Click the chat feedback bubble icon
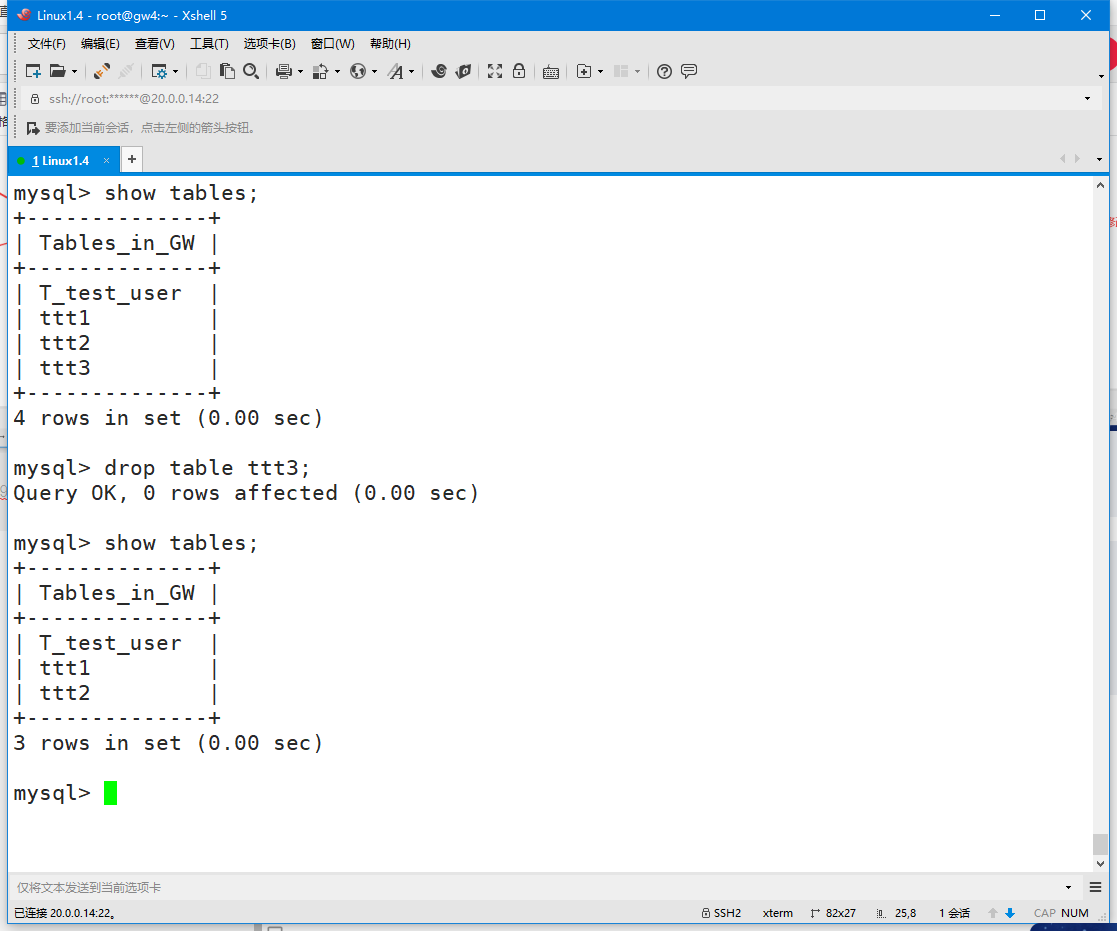The height and width of the screenshot is (931, 1117). point(689,71)
